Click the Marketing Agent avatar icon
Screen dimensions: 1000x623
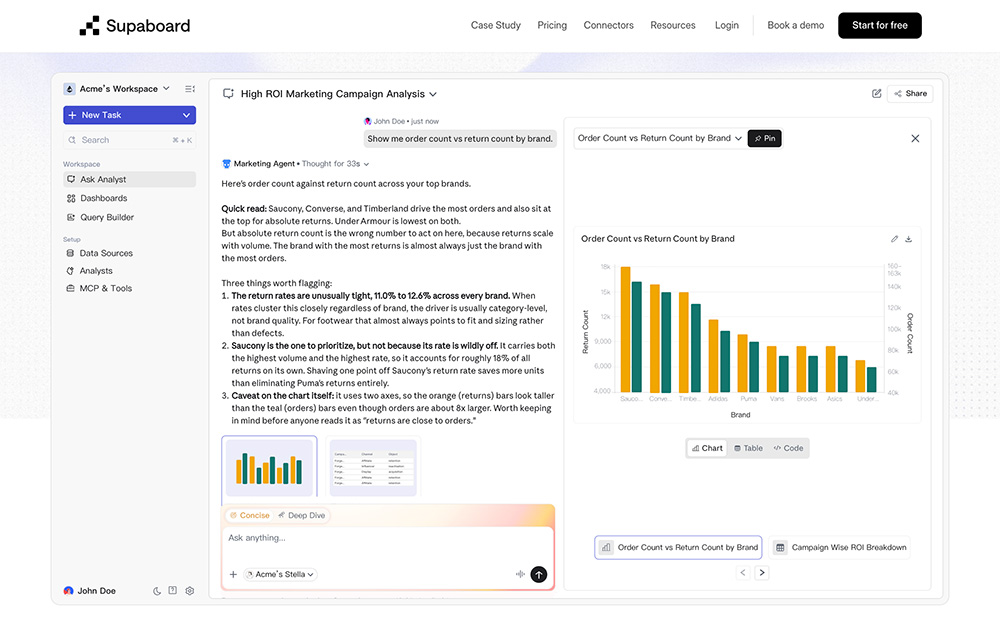226,164
